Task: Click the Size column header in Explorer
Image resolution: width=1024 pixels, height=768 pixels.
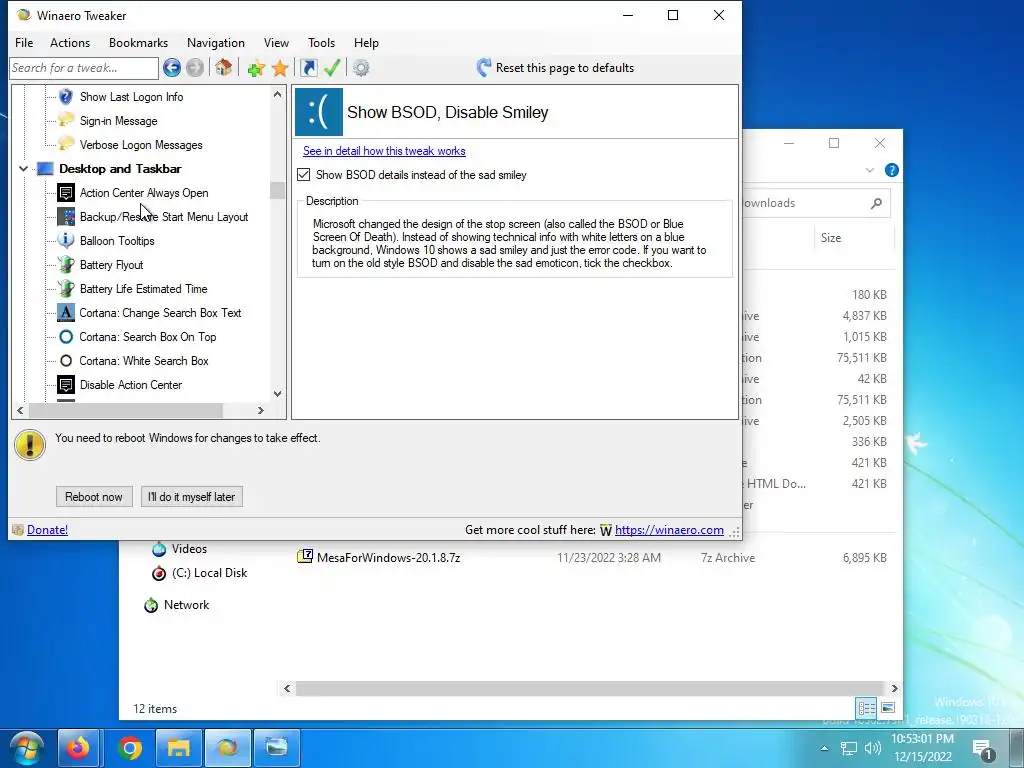Action: [x=831, y=238]
